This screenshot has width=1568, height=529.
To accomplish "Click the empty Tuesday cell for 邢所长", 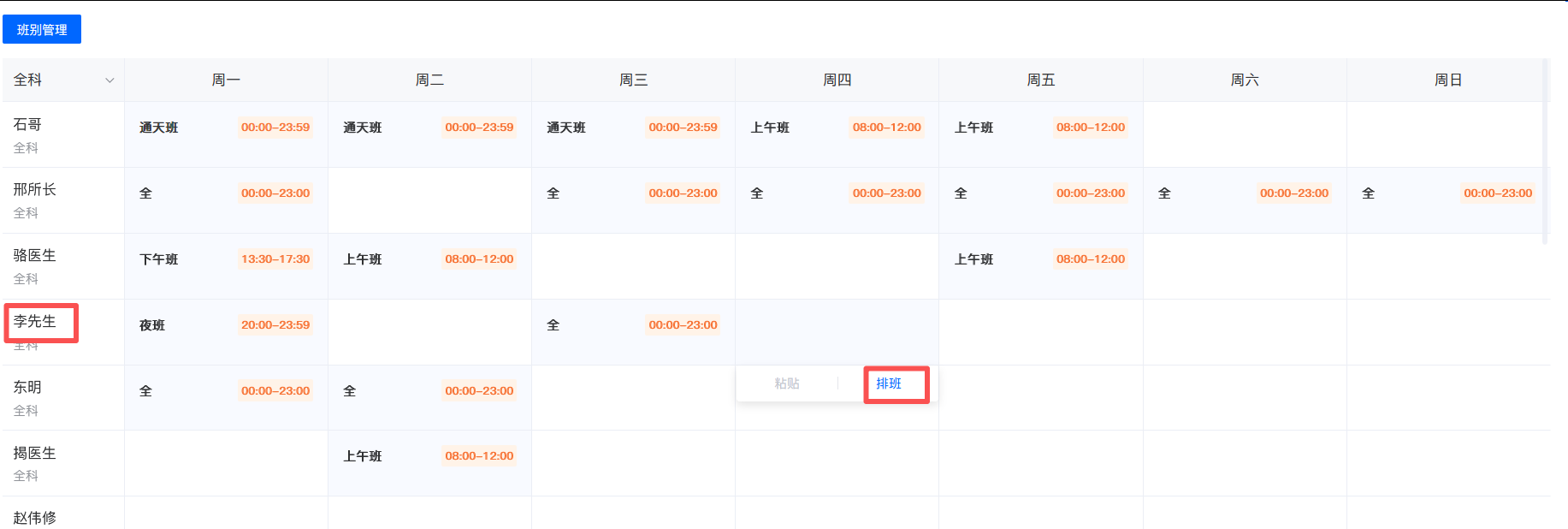I will coord(429,200).
